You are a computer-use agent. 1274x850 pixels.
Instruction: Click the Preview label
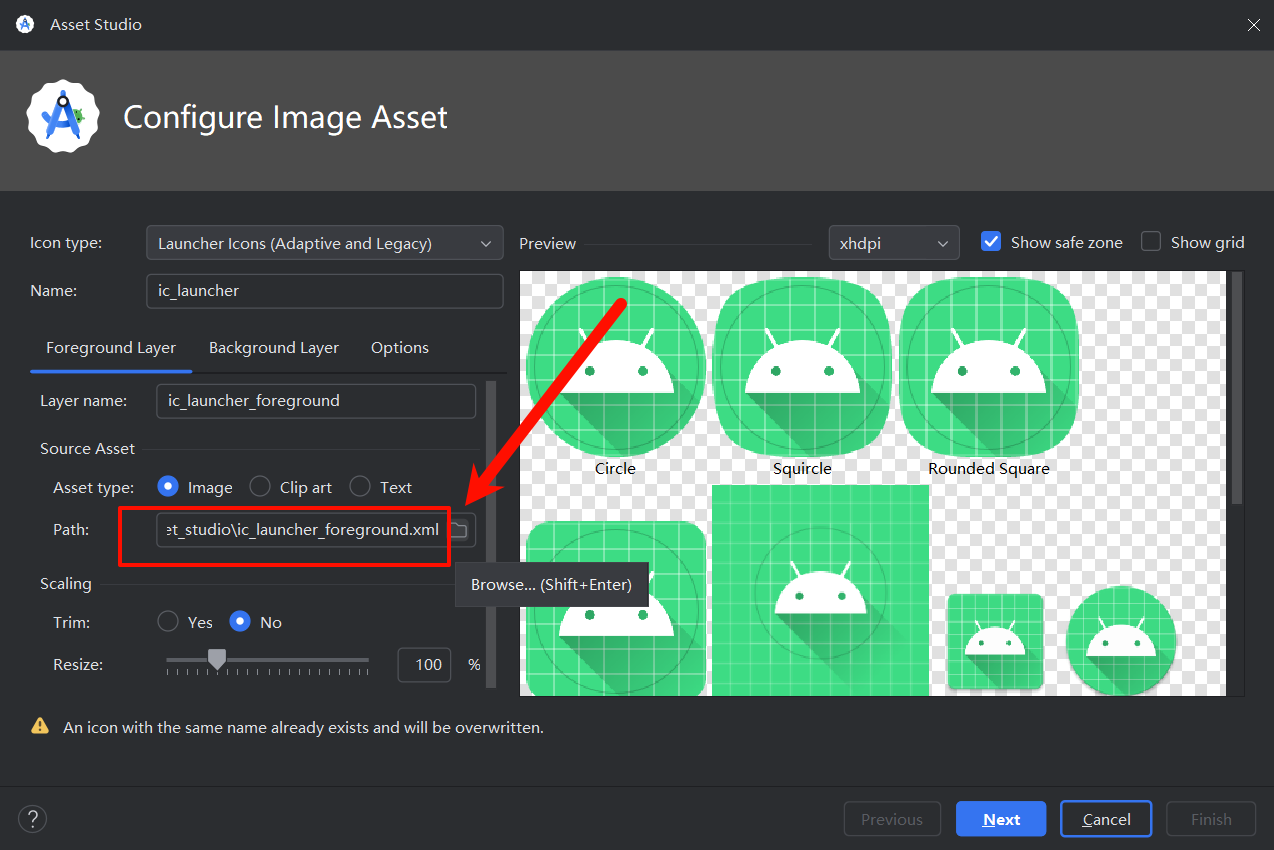tap(548, 243)
